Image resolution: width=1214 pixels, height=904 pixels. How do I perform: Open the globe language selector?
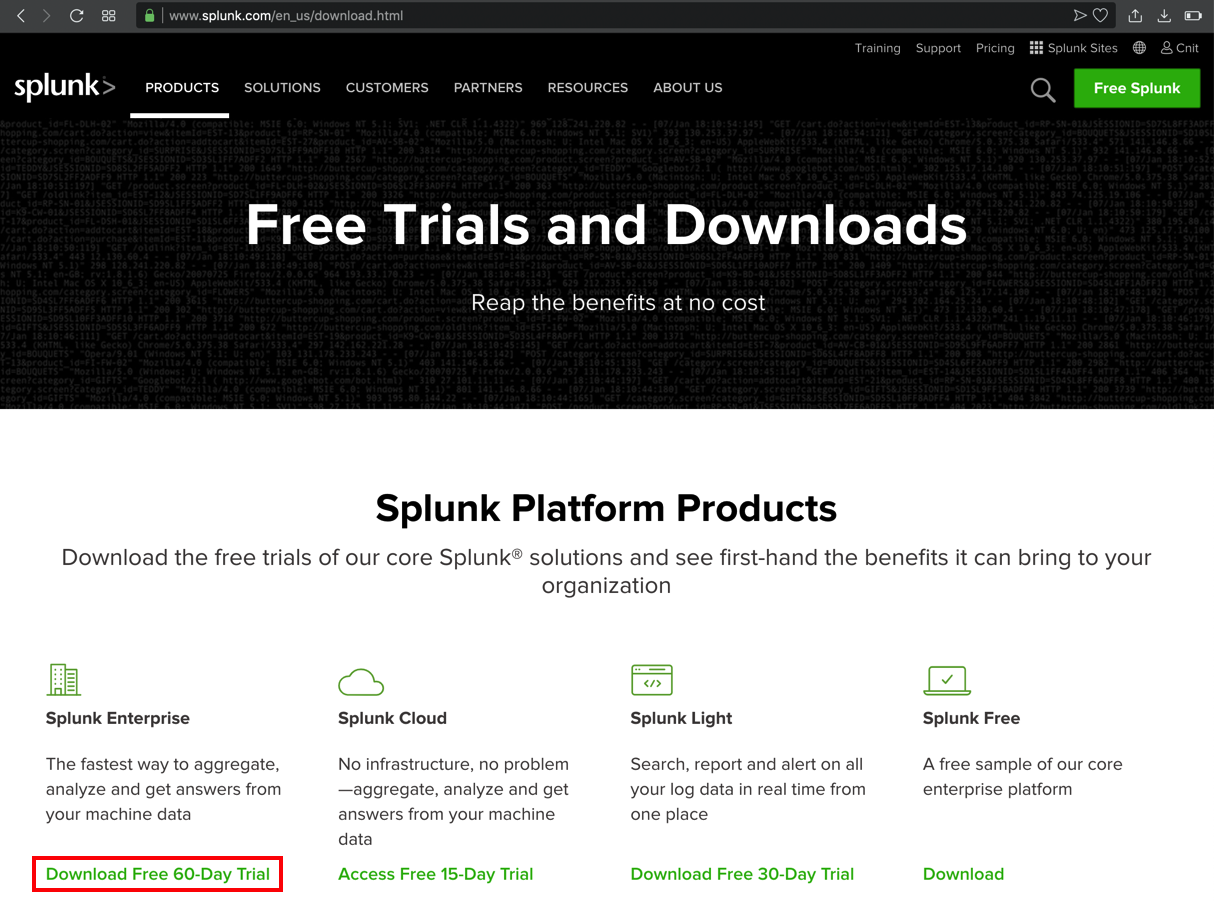tap(1139, 48)
